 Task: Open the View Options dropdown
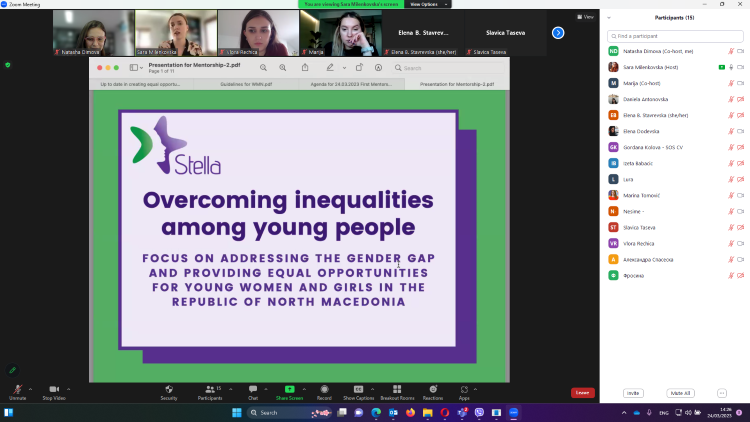(428, 4)
